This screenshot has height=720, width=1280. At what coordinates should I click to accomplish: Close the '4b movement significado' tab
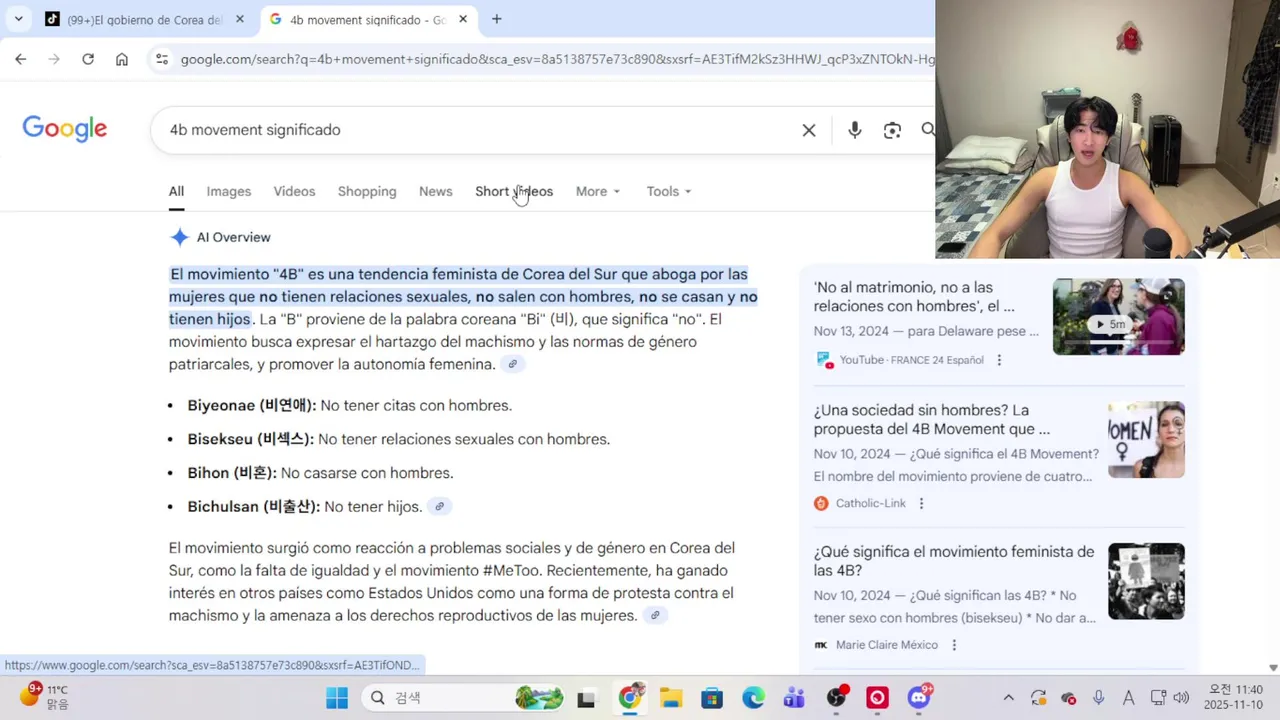point(463,19)
